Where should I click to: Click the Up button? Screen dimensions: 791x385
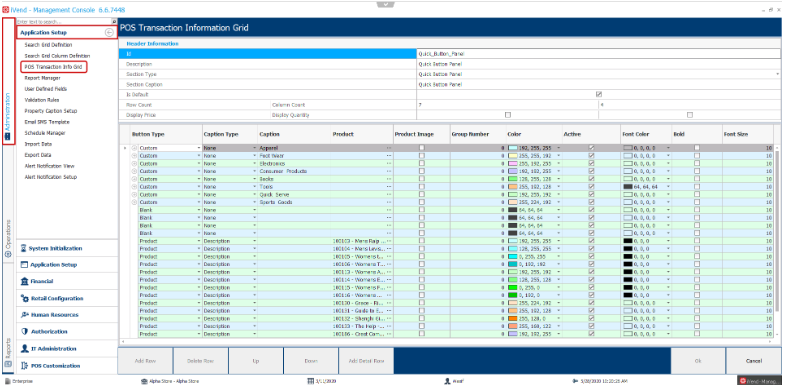(x=256, y=361)
